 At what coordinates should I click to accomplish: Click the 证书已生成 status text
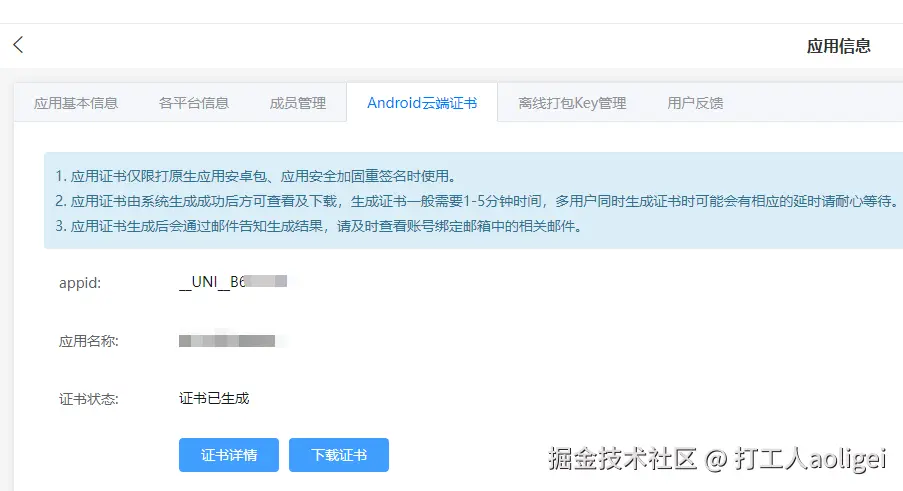pyautogui.click(x=214, y=398)
